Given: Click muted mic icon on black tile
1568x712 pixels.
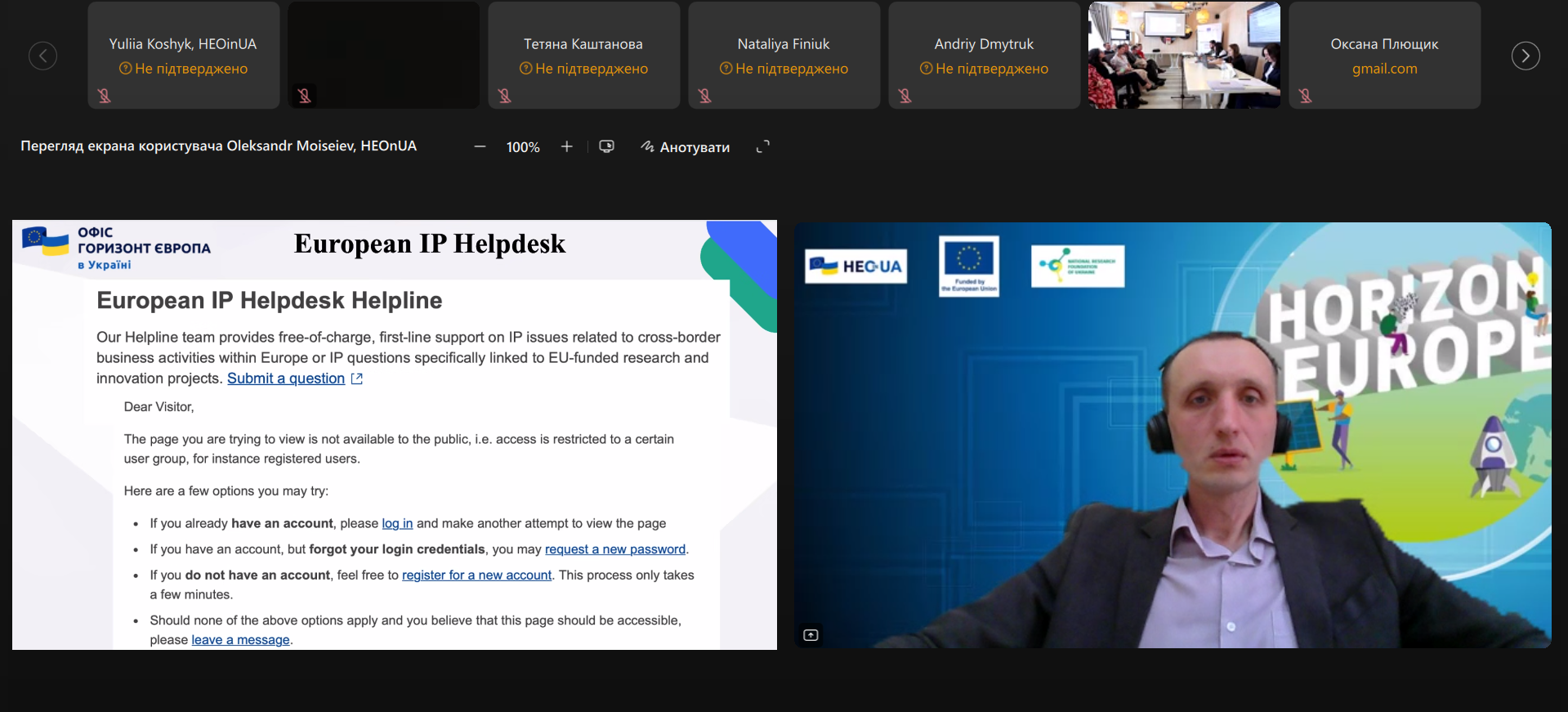Looking at the screenshot, I should 305,96.
